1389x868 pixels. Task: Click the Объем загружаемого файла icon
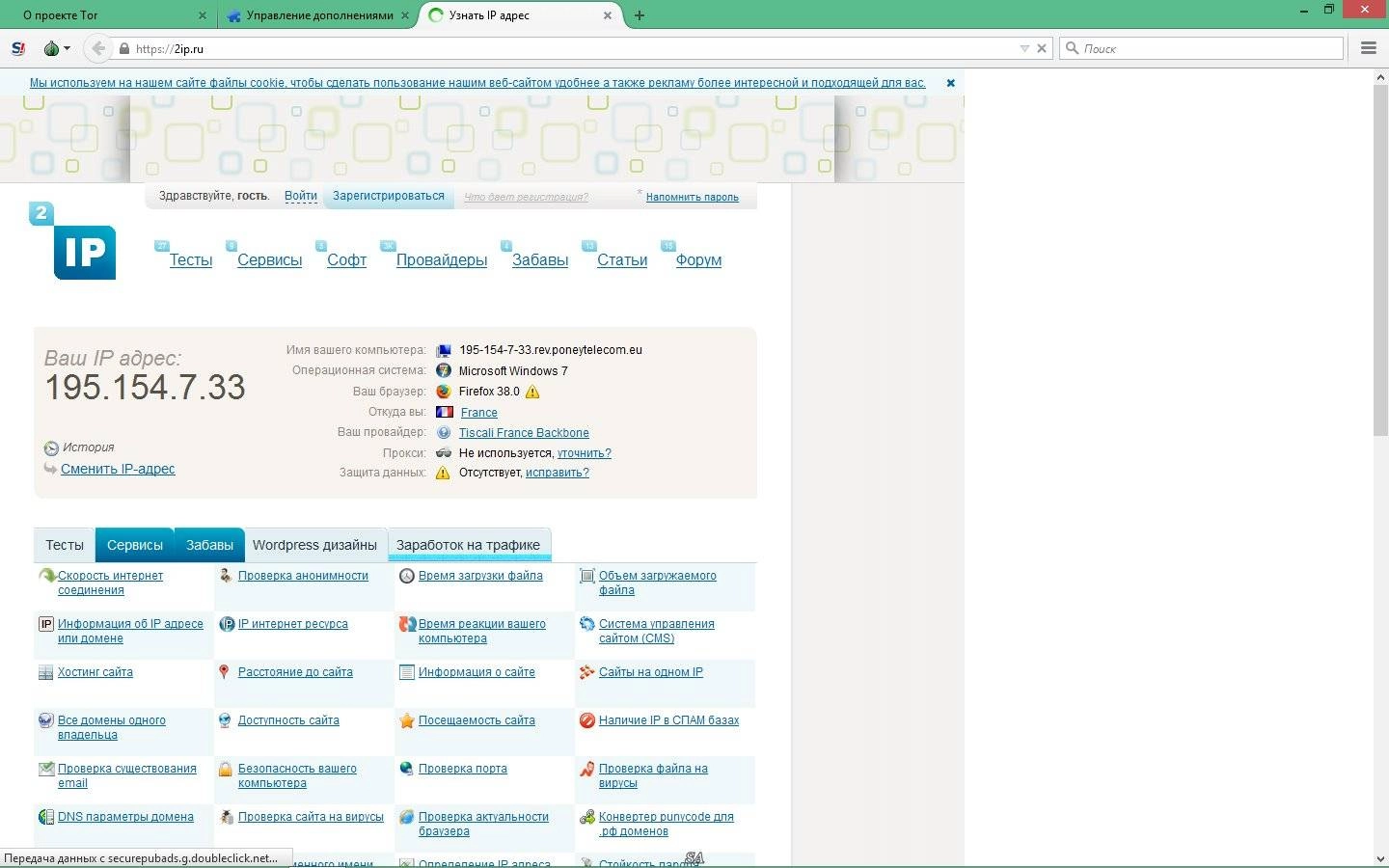point(586,576)
